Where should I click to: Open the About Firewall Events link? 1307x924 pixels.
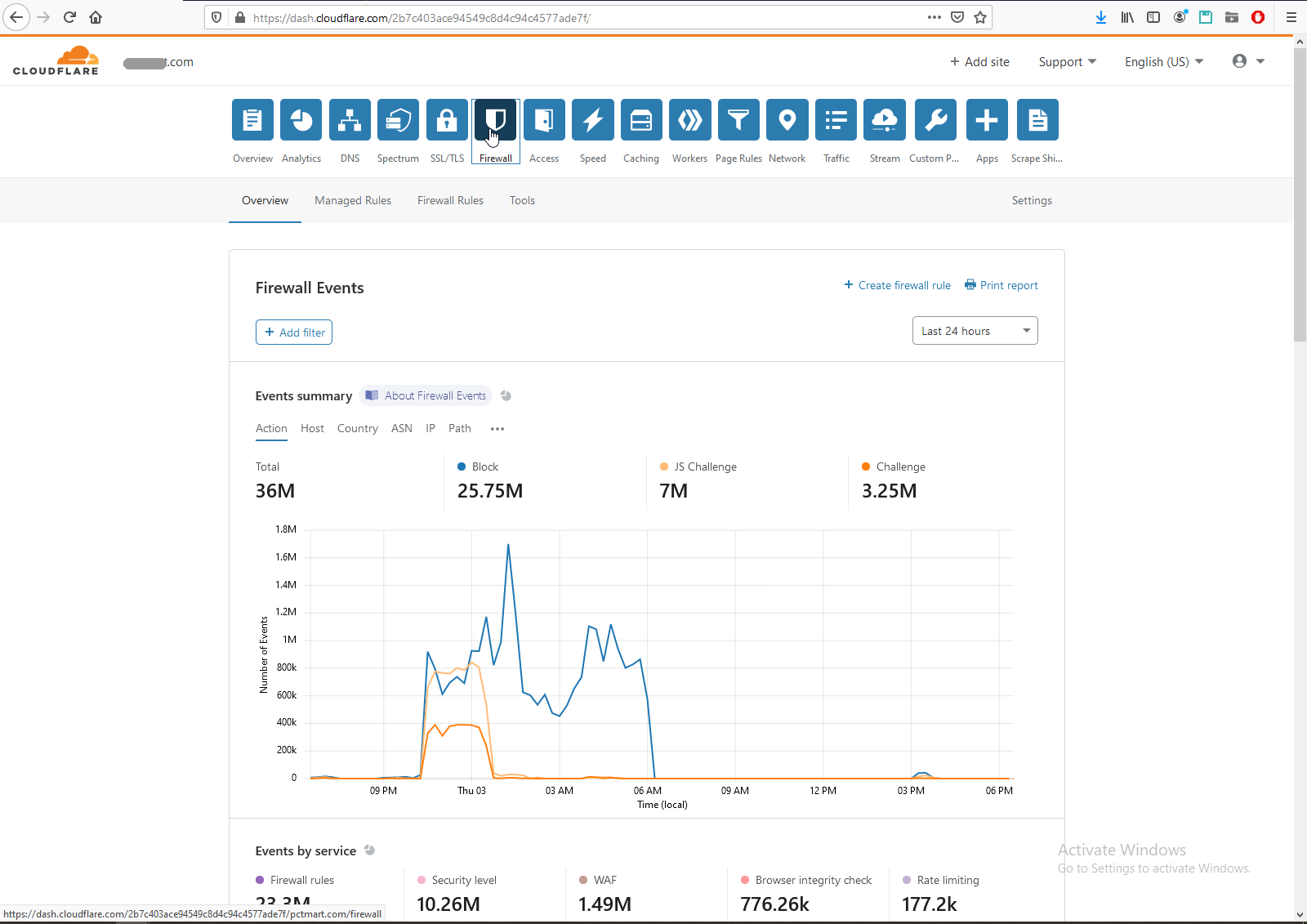[426, 395]
